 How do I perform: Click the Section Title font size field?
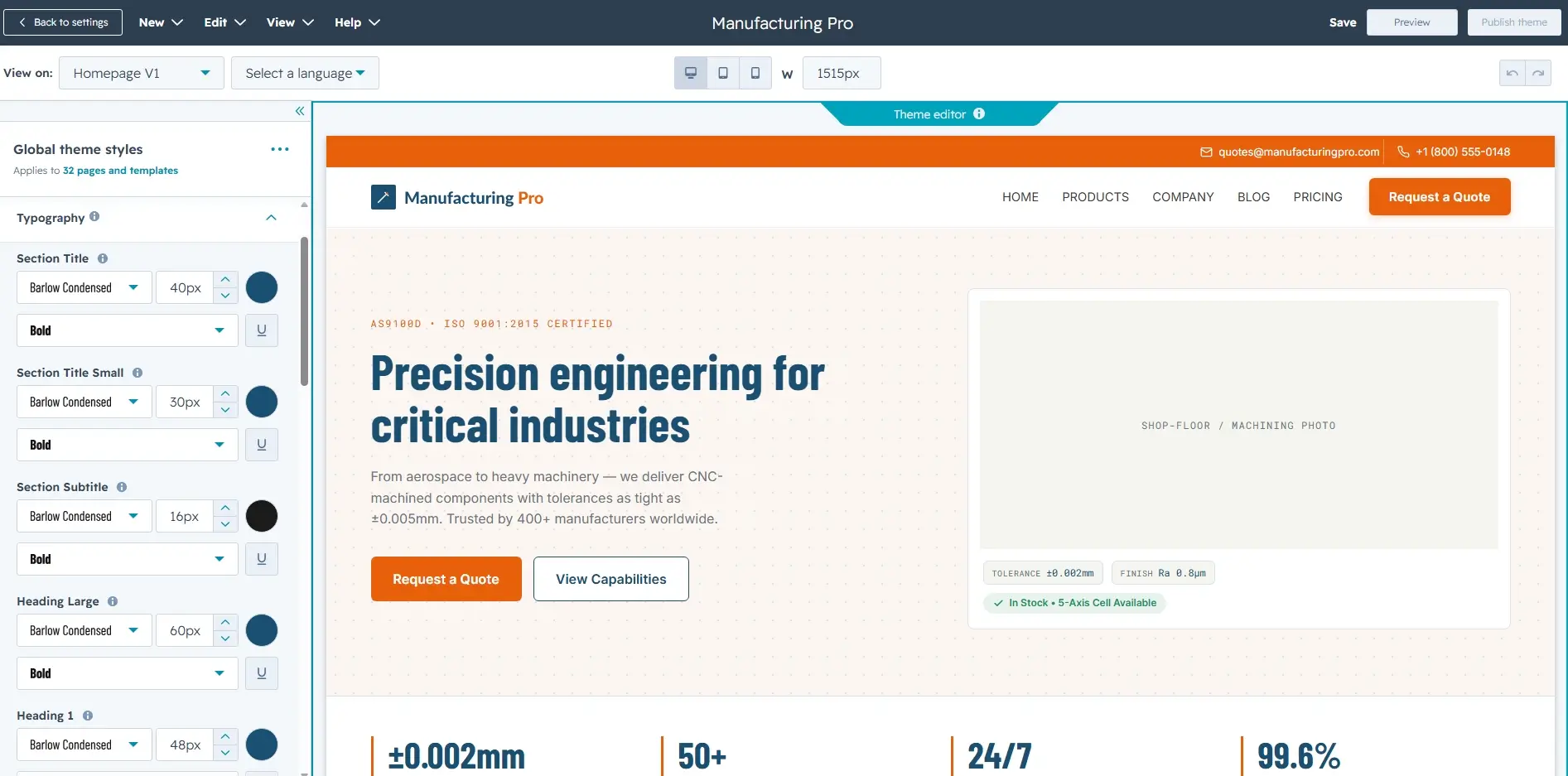(185, 287)
